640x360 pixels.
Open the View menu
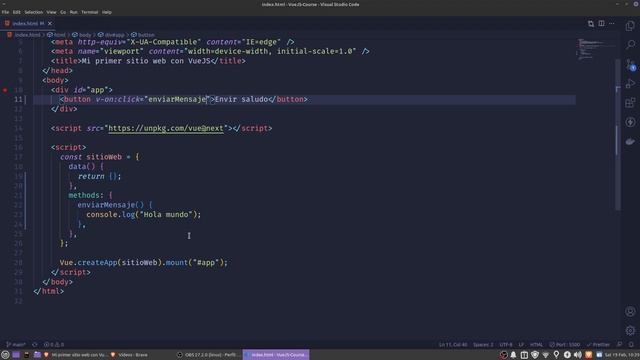click(51, 12)
